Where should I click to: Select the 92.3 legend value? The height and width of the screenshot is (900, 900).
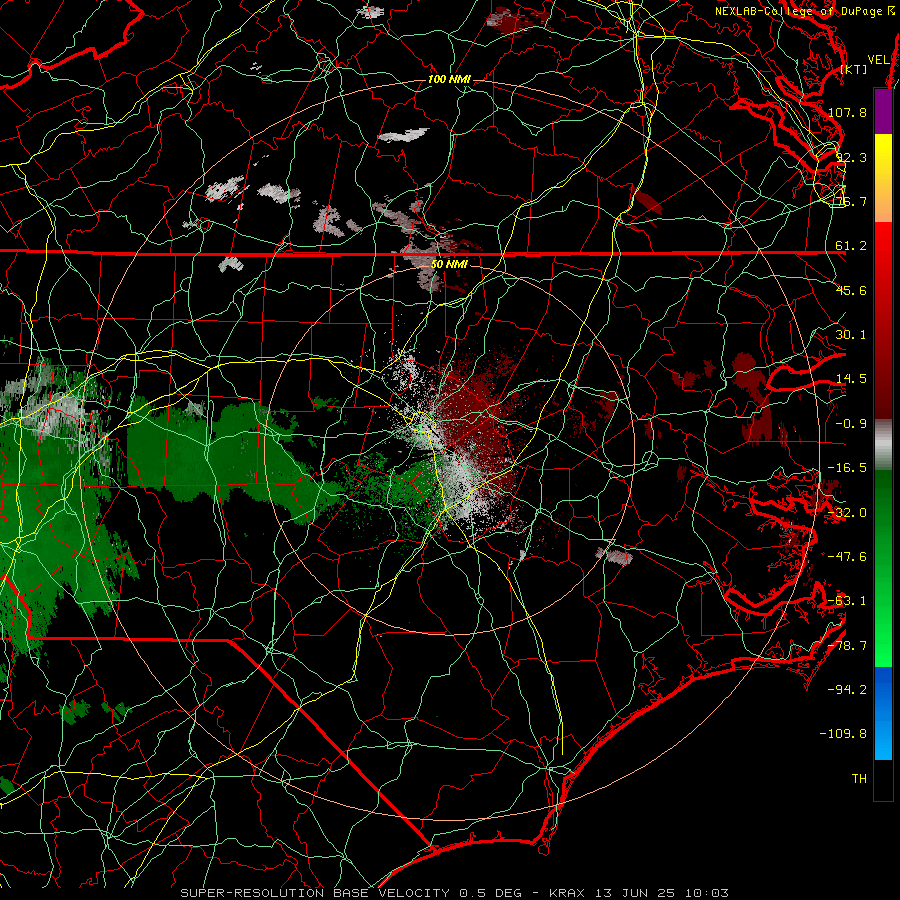click(x=851, y=157)
